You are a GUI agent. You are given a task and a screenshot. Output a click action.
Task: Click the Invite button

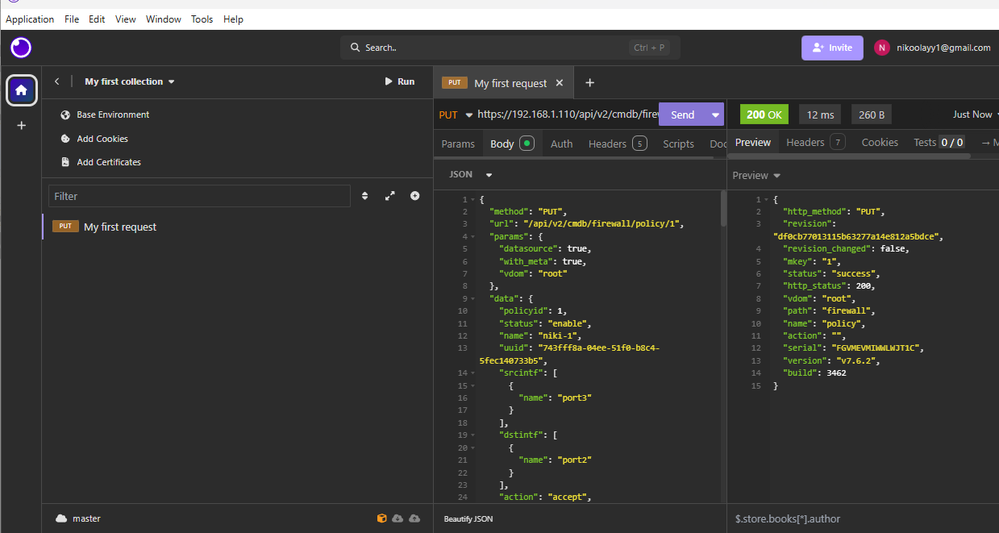point(831,47)
